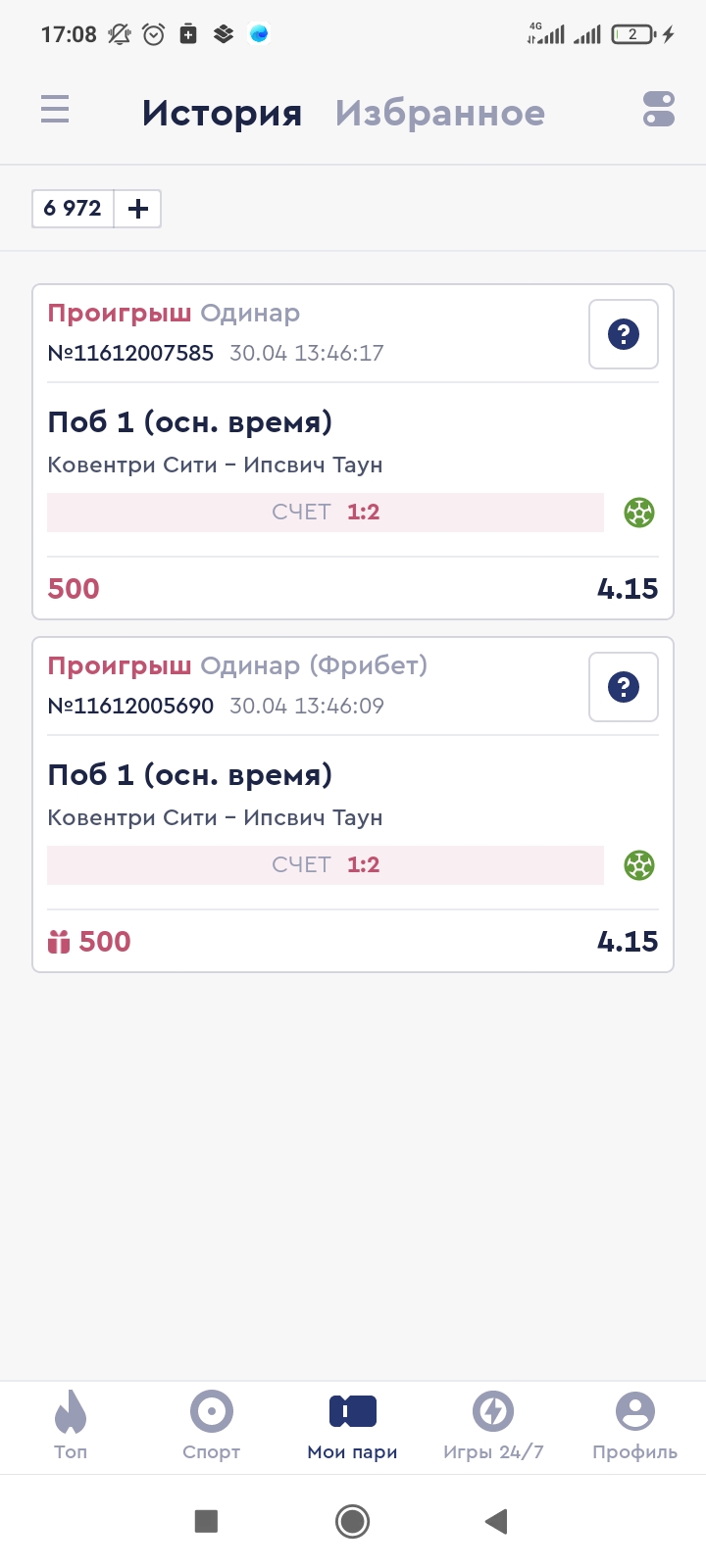Select Мои пари in the bottom bar
Viewport: 706px width, 1568px height.
[x=352, y=1426]
